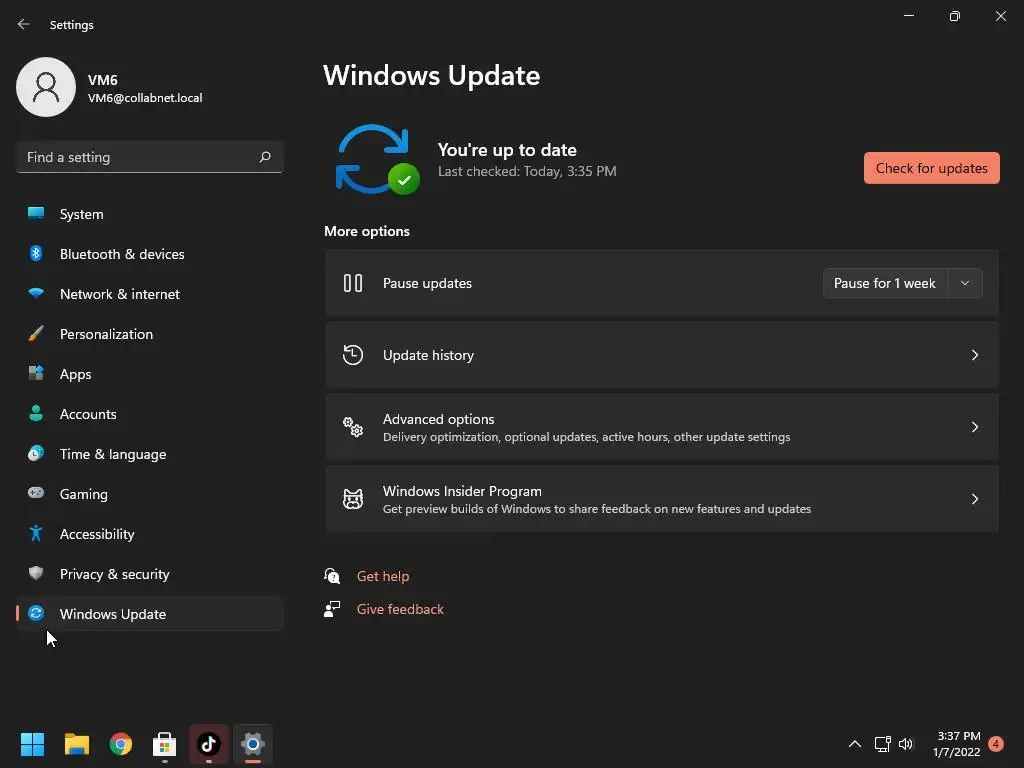
Task: Open Advanced options via its chevron
Action: [974, 426]
